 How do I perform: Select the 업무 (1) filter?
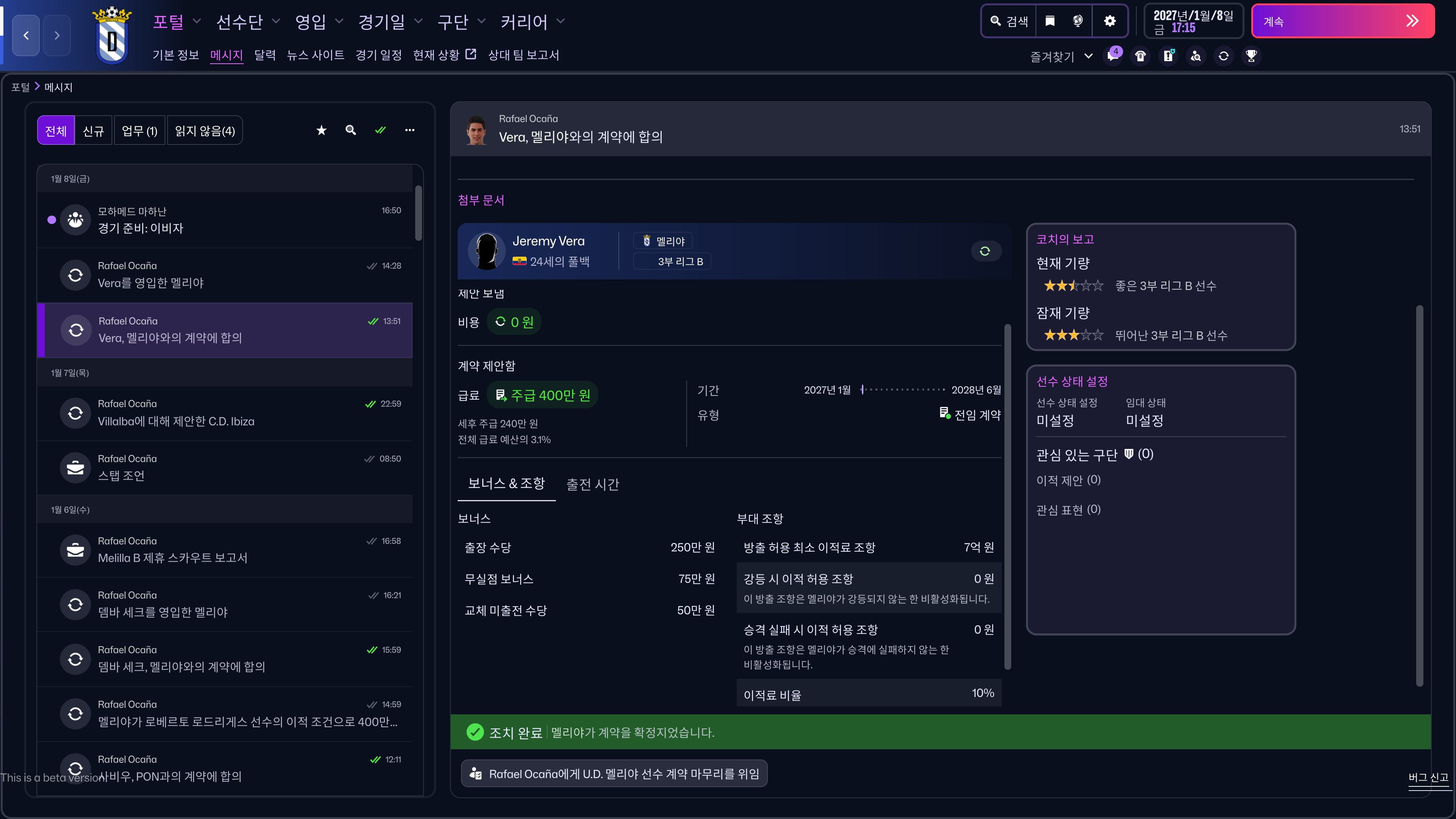(139, 131)
